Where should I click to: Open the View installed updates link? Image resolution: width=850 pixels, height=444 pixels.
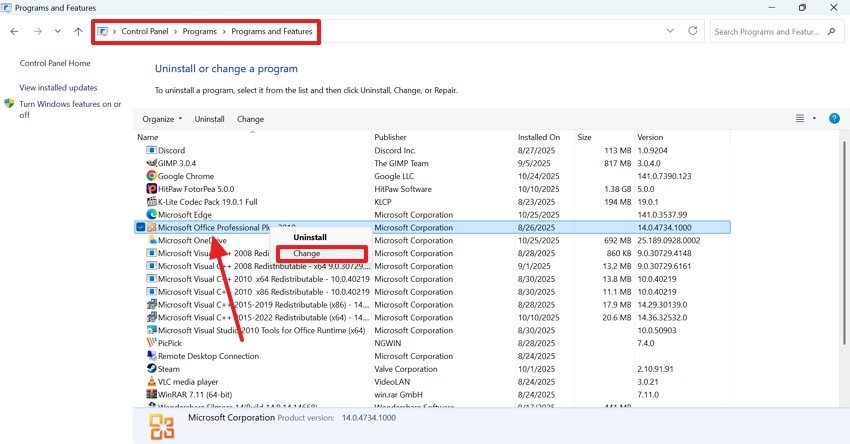[x=59, y=87]
